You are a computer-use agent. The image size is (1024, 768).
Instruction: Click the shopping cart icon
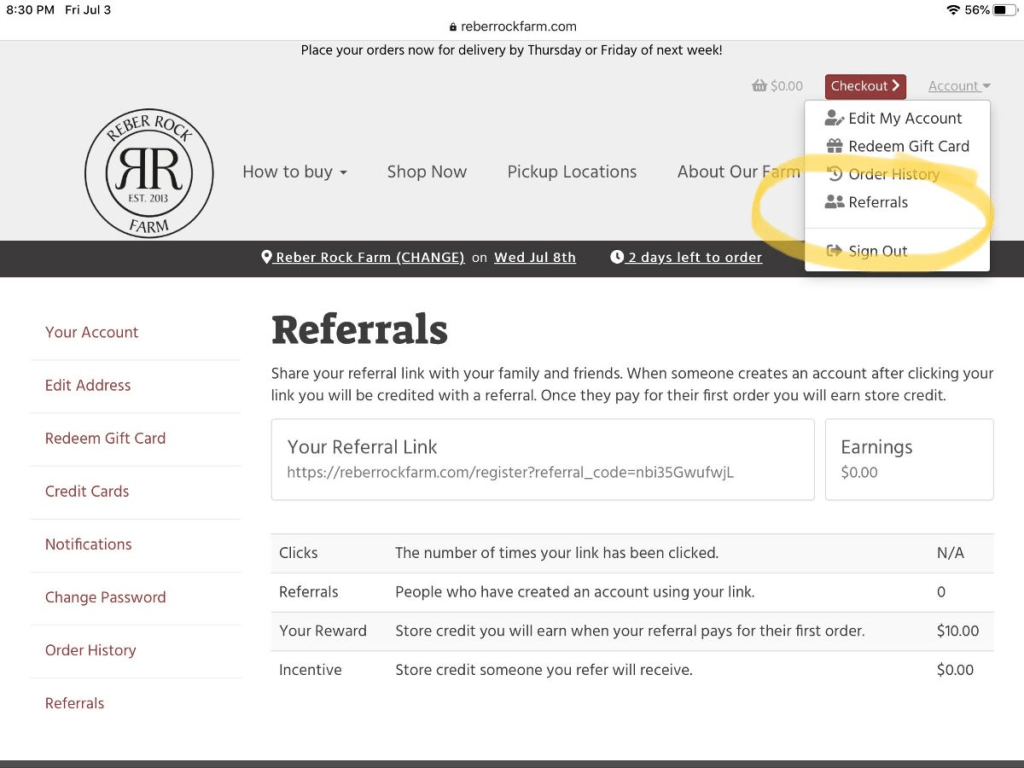point(759,86)
